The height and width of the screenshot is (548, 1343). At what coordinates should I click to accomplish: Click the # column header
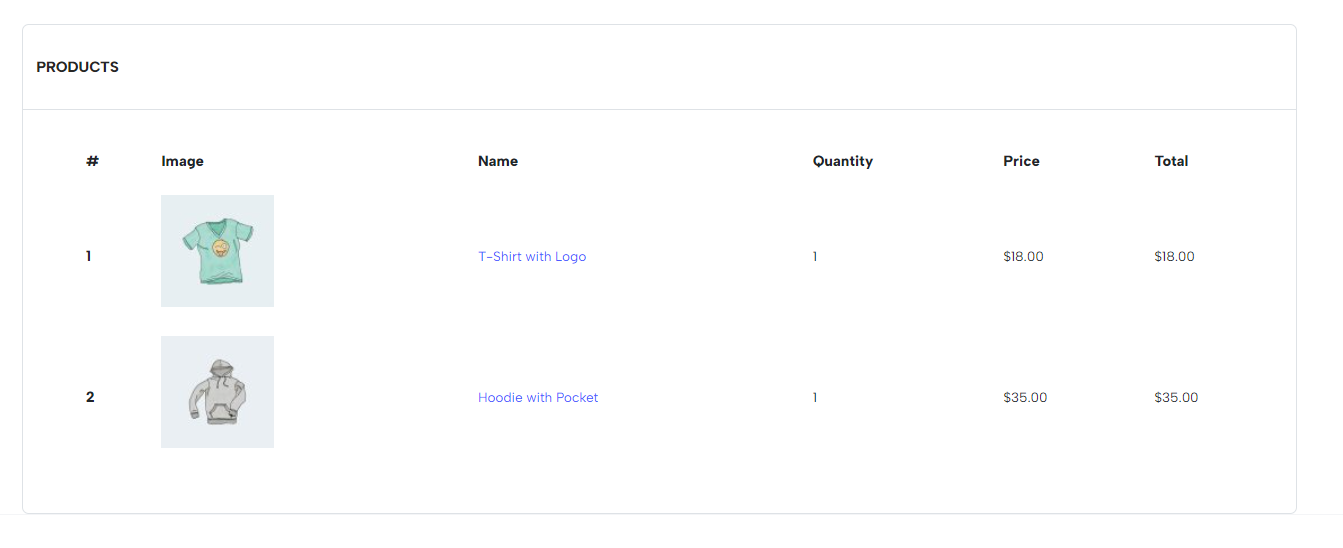(x=92, y=161)
